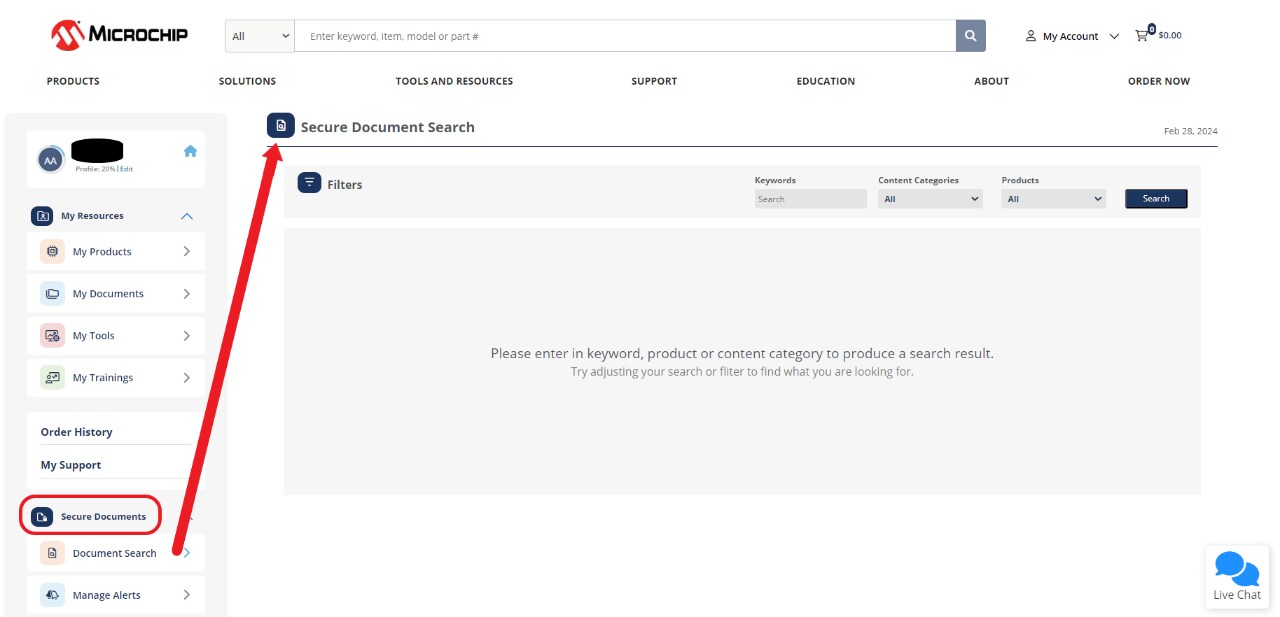1280x617 pixels.
Task: Click the Secure Documents folder icon
Action: (41, 515)
